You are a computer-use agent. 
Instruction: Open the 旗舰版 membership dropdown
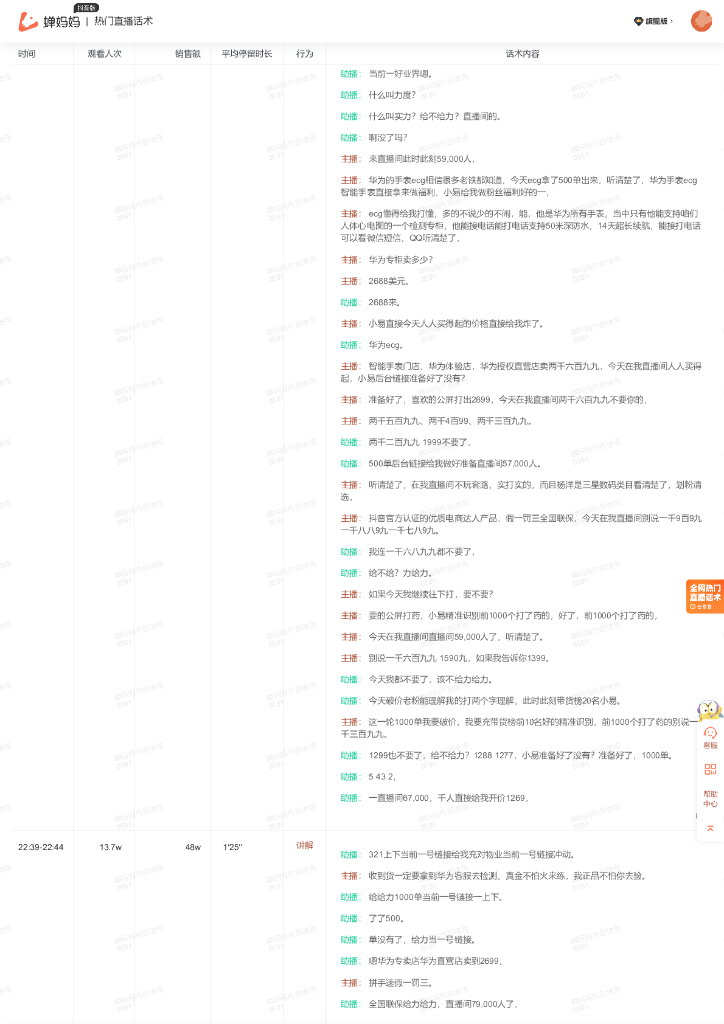click(653, 22)
